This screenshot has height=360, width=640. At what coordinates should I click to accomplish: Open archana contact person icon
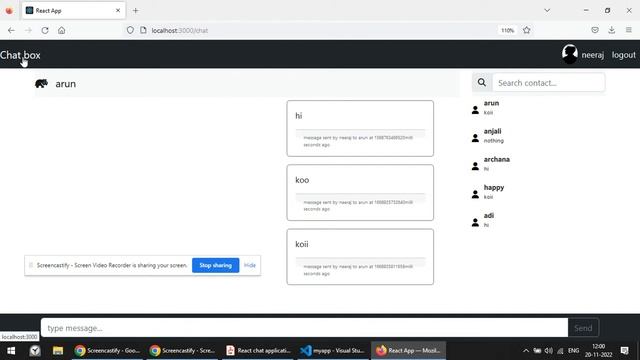click(x=475, y=166)
